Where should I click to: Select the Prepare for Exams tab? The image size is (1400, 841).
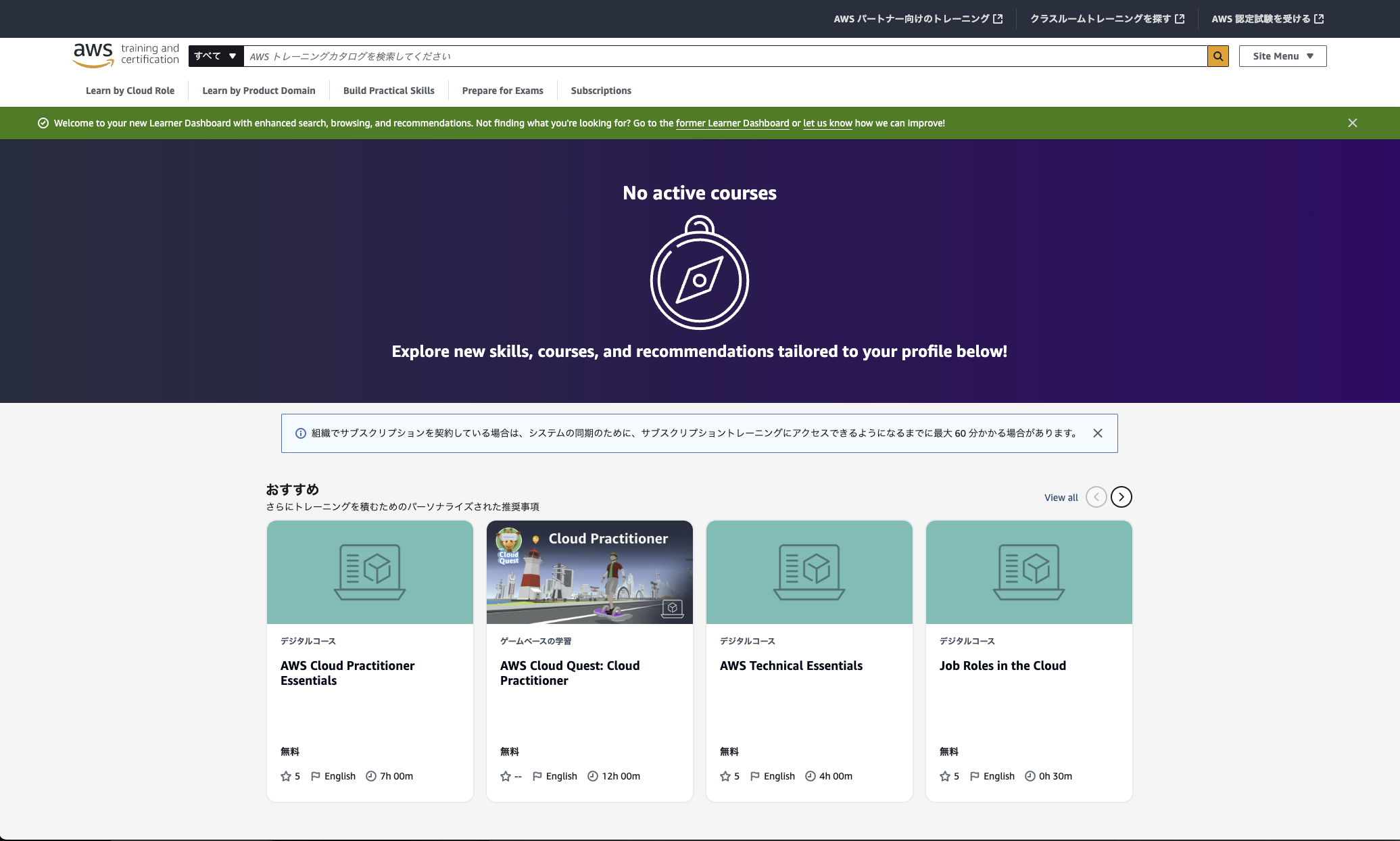click(502, 90)
